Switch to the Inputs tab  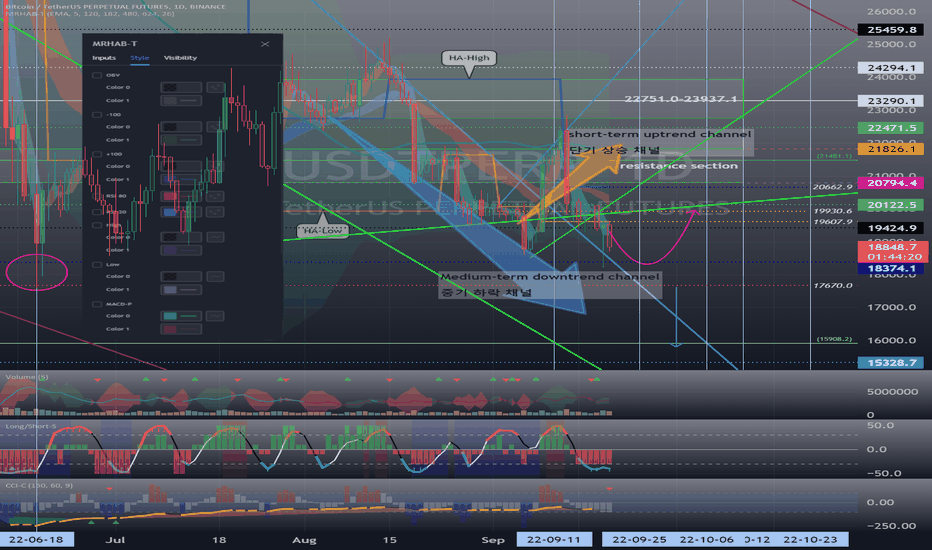[104, 58]
